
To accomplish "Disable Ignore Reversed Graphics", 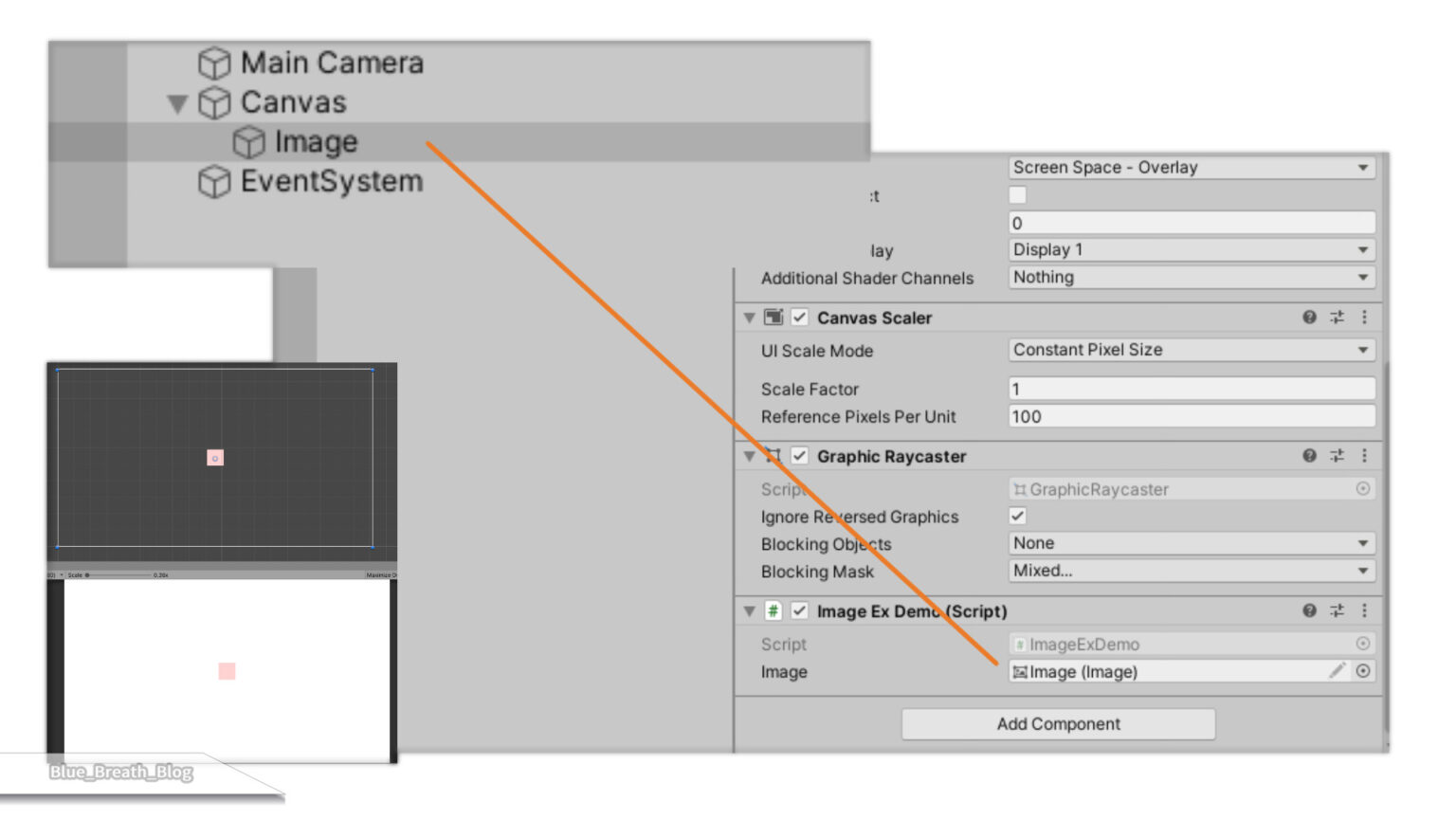I will (1019, 517).
